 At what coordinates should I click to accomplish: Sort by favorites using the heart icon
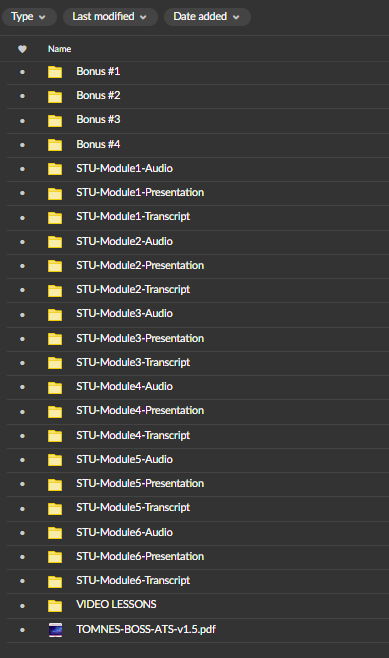click(x=22, y=49)
